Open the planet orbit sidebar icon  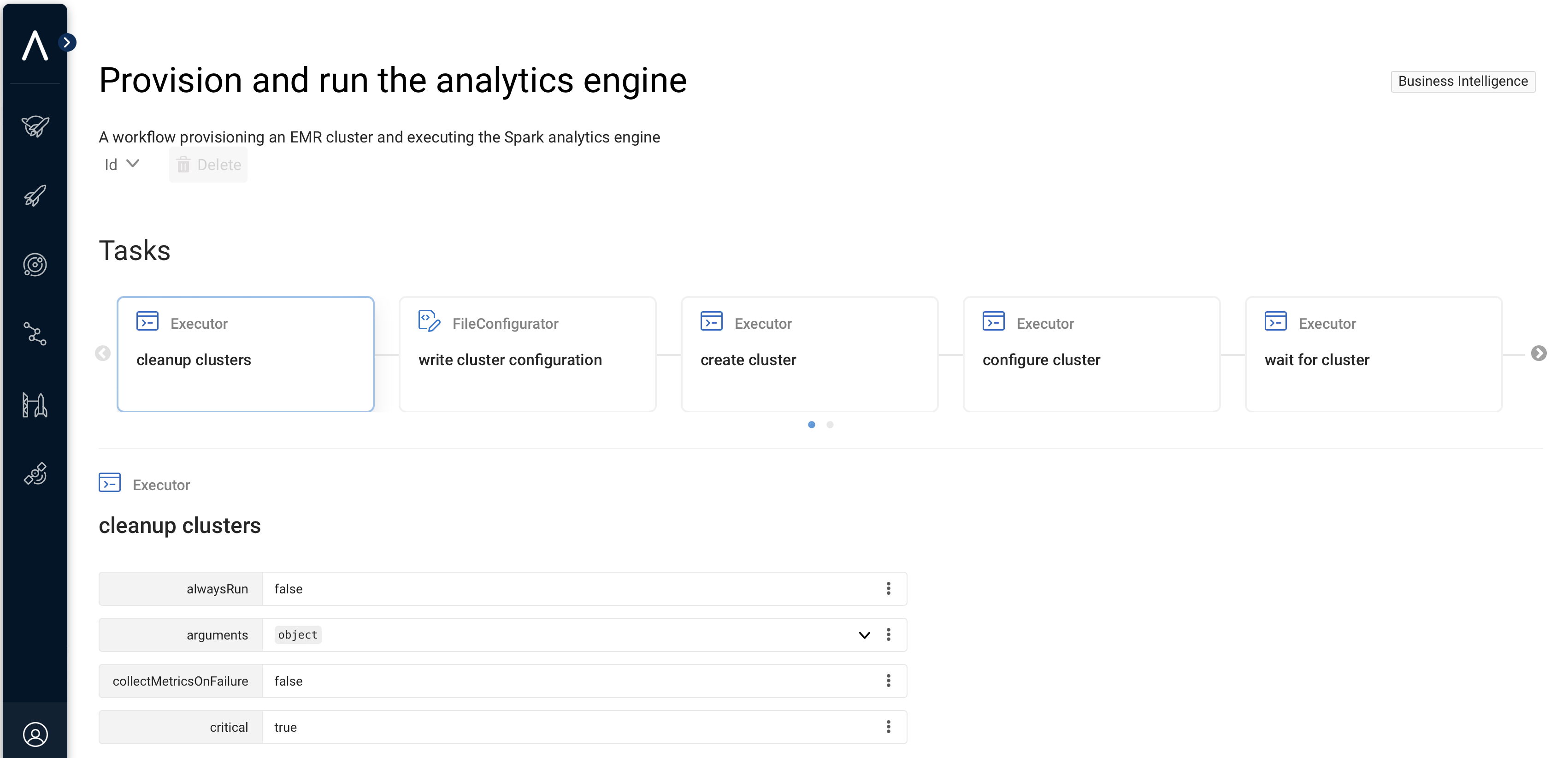[x=35, y=265]
